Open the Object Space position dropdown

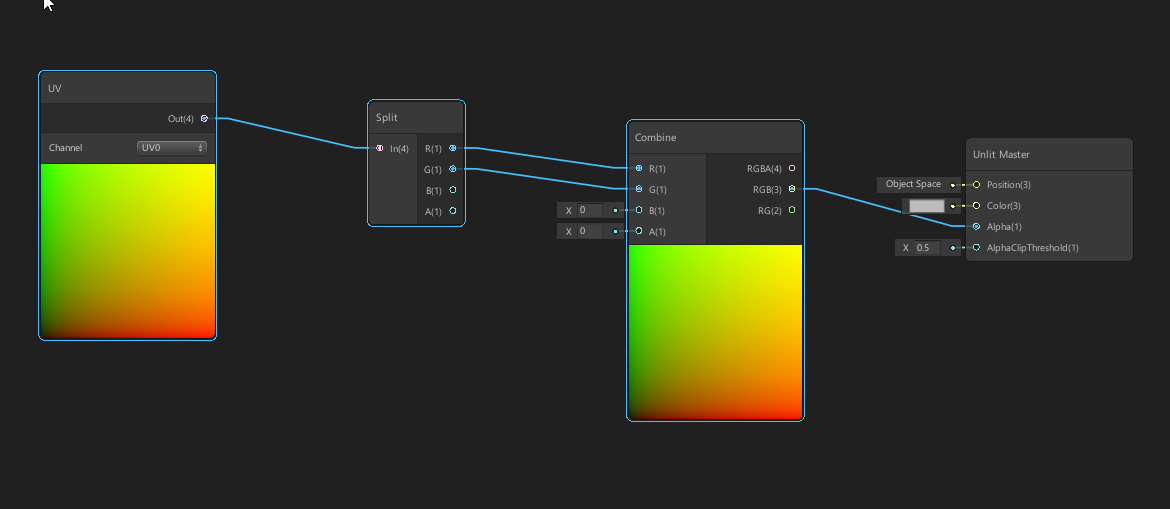[913, 184]
